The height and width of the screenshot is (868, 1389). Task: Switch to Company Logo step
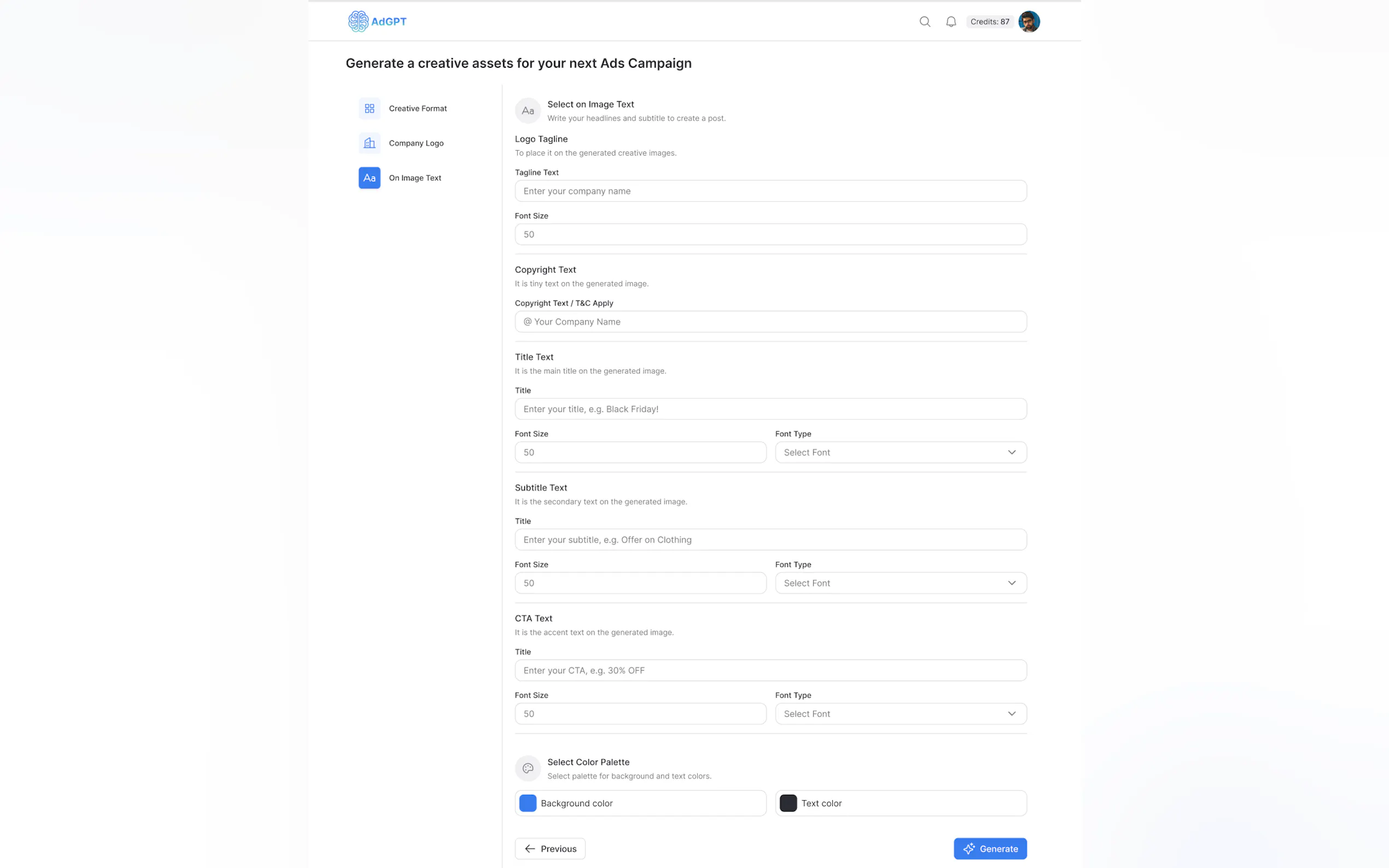[416, 143]
